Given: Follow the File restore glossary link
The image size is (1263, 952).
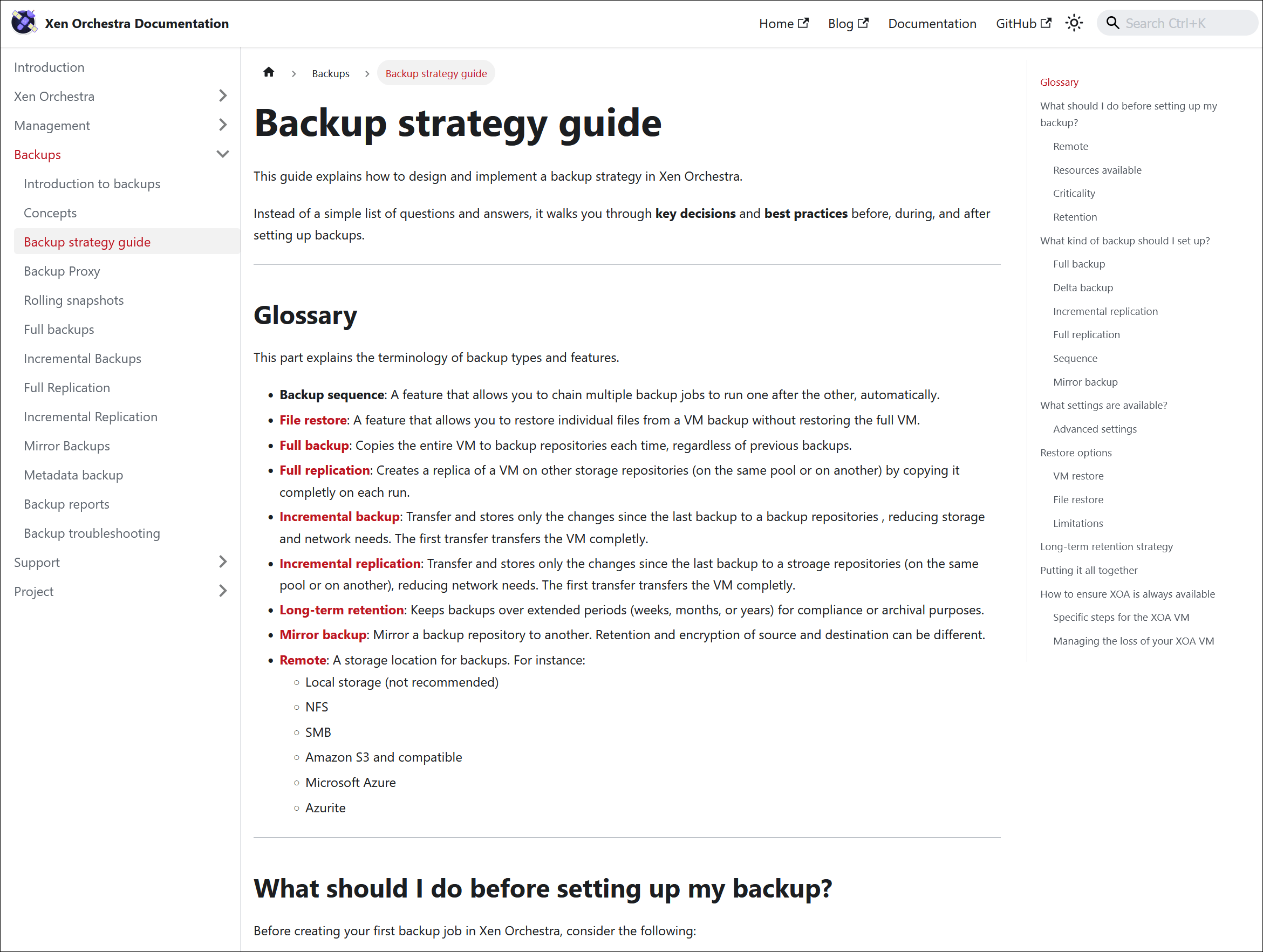Looking at the screenshot, I should tap(313, 420).
